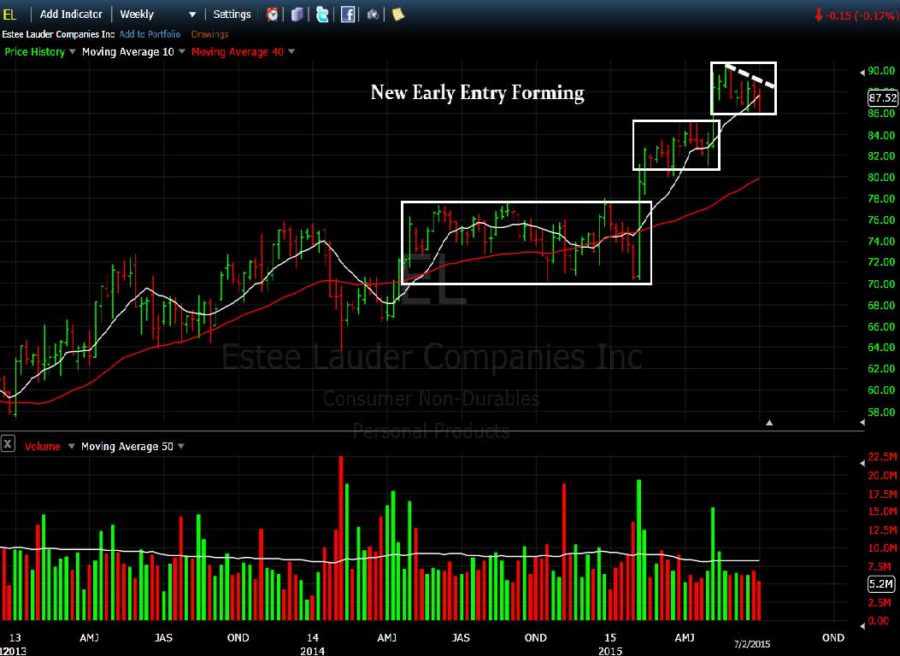Click the Moving Average 50 label
The height and width of the screenshot is (656, 900).
point(127,446)
